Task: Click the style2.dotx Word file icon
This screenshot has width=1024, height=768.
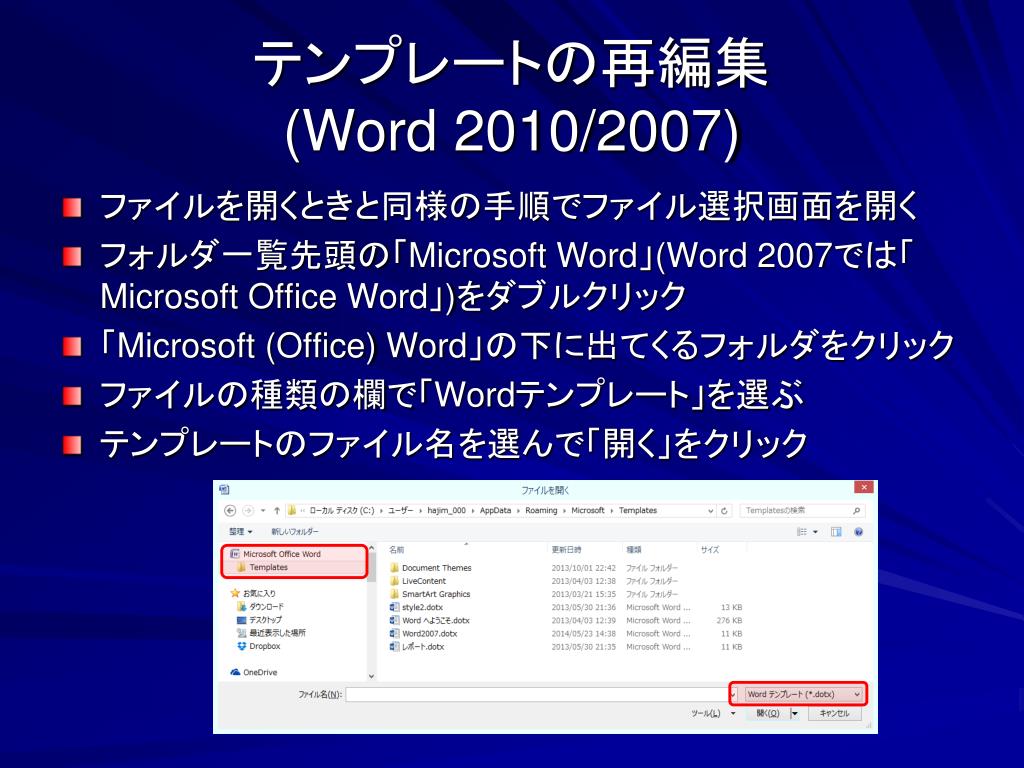Action: [x=394, y=607]
